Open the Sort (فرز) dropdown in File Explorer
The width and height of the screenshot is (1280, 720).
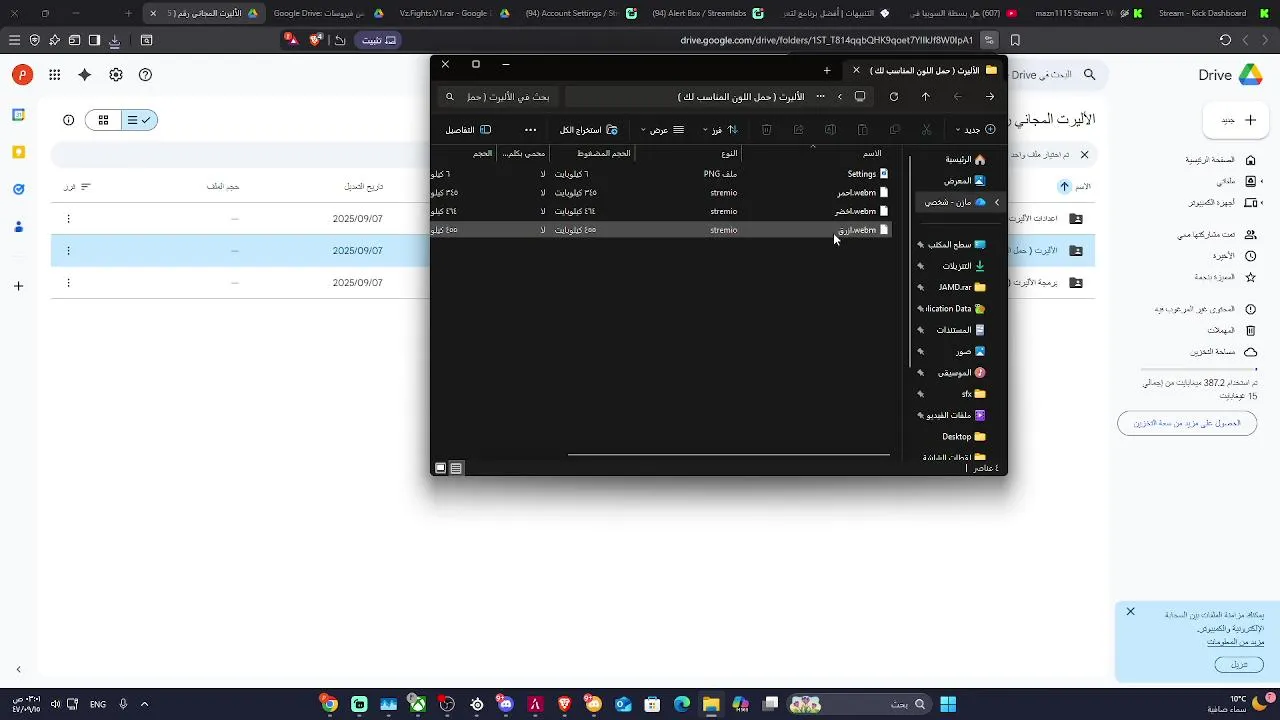point(720,130)
